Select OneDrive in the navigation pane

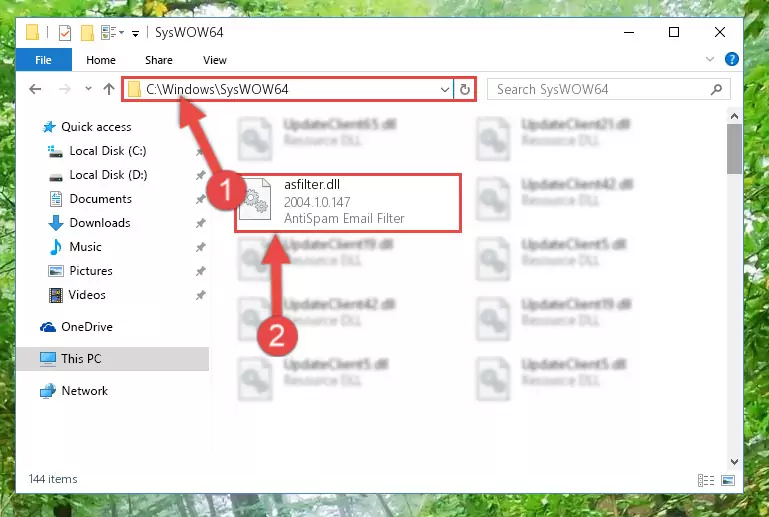click(x=86, y=327)
